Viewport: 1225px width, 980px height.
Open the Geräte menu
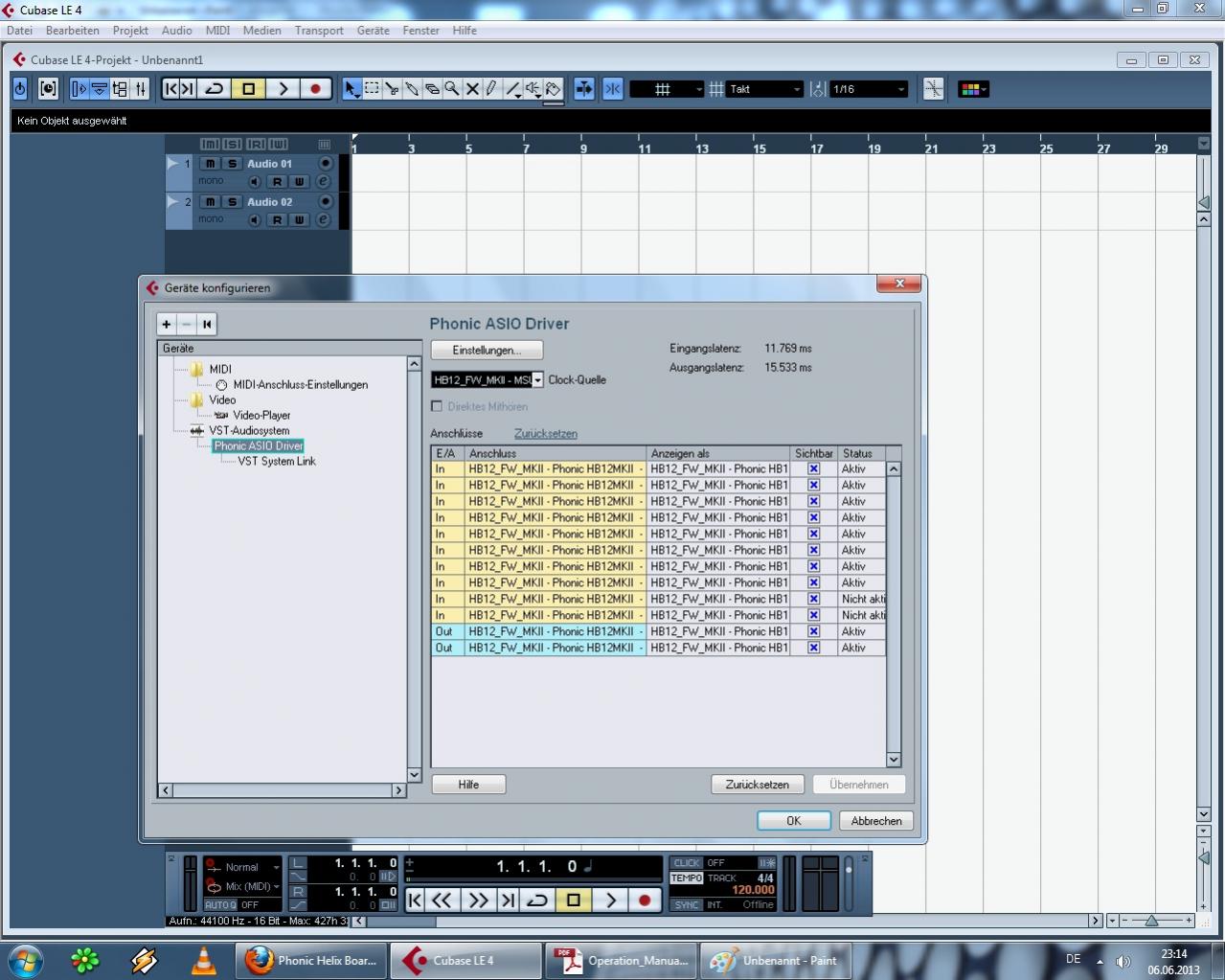pos(373,31)
